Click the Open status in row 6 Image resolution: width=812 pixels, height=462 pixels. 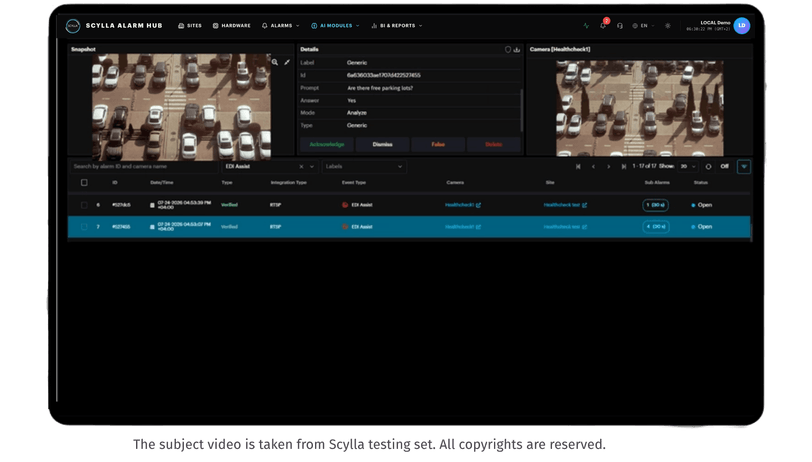(x=702, y=205)
